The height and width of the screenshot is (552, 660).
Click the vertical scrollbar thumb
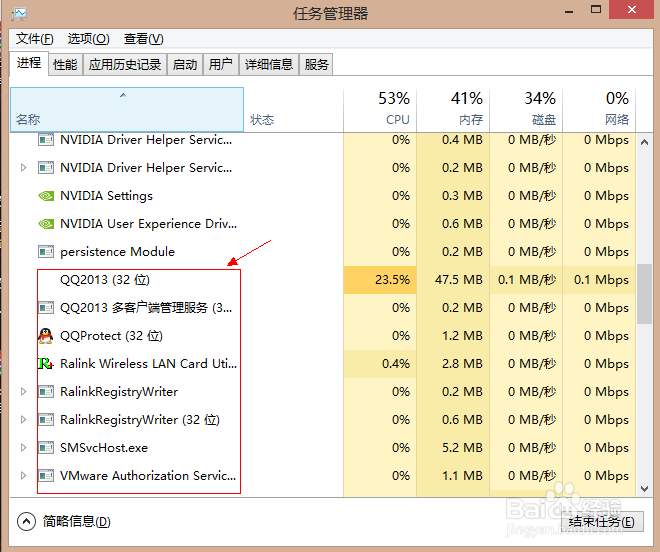[x=644, y=294]
